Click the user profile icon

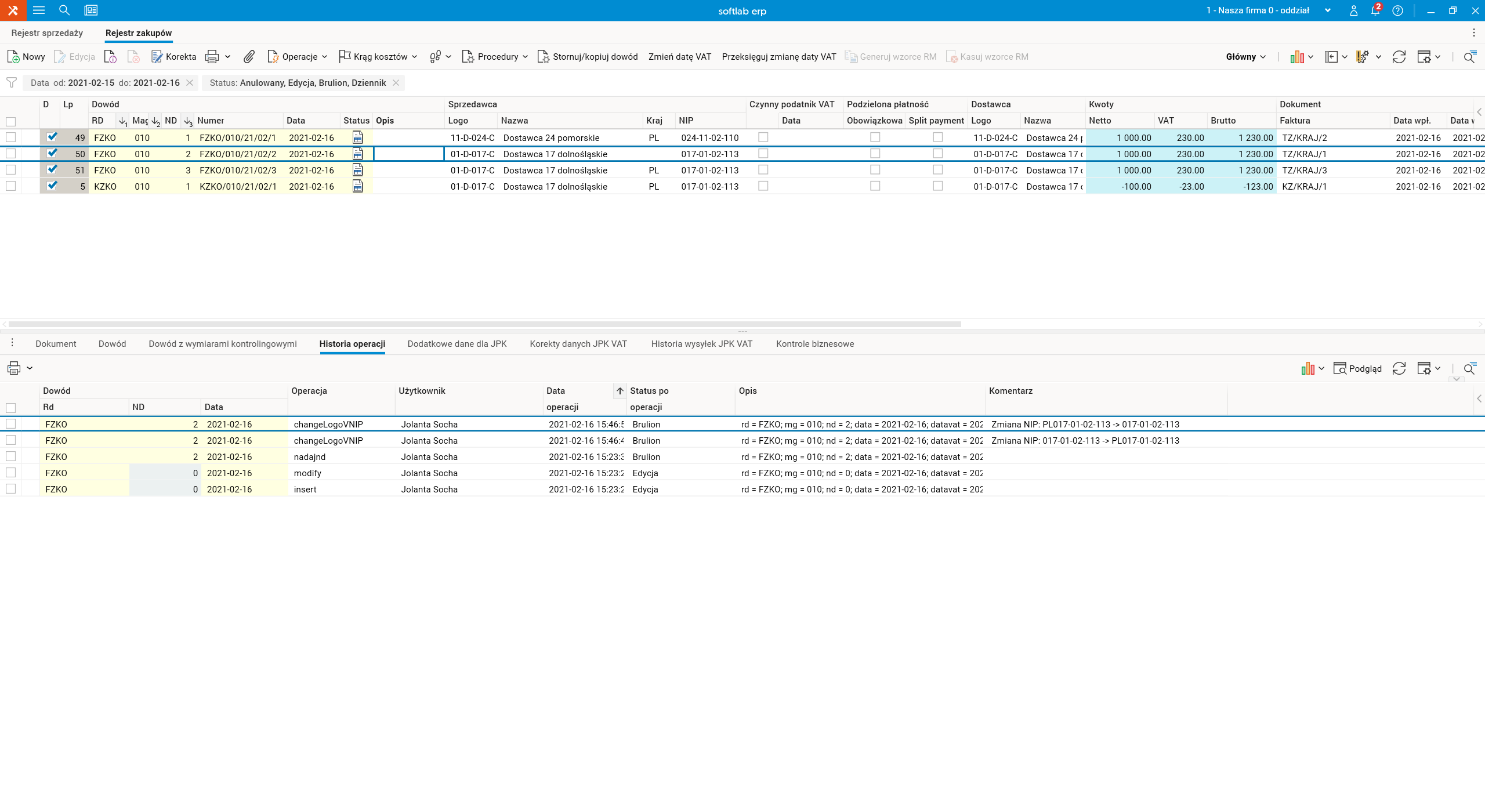pyautogui.click(x=1353, y=10)
